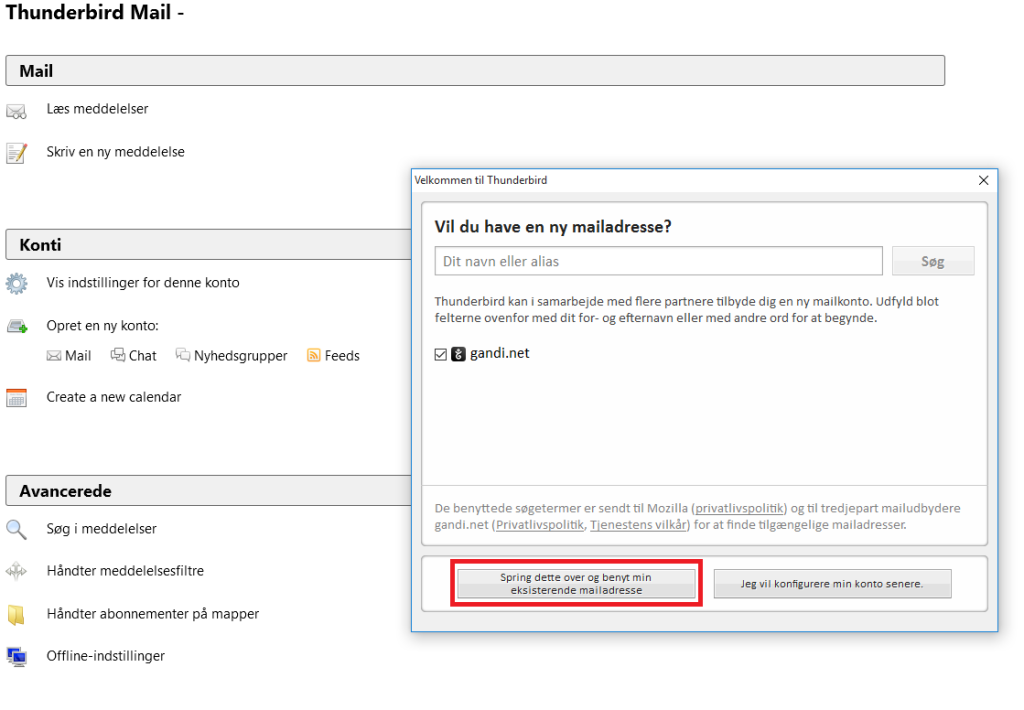Click the offline settings icon
This screenshot has width=1024, height=710.
16,657
